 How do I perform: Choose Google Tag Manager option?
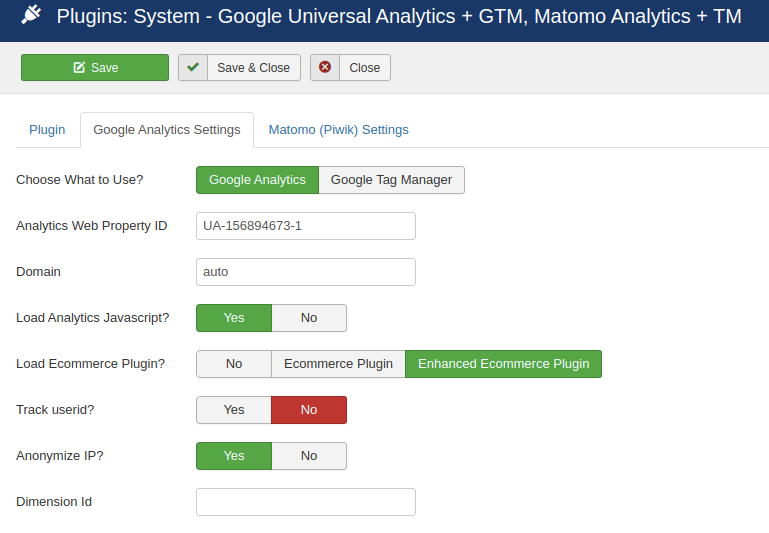(391, 180)
